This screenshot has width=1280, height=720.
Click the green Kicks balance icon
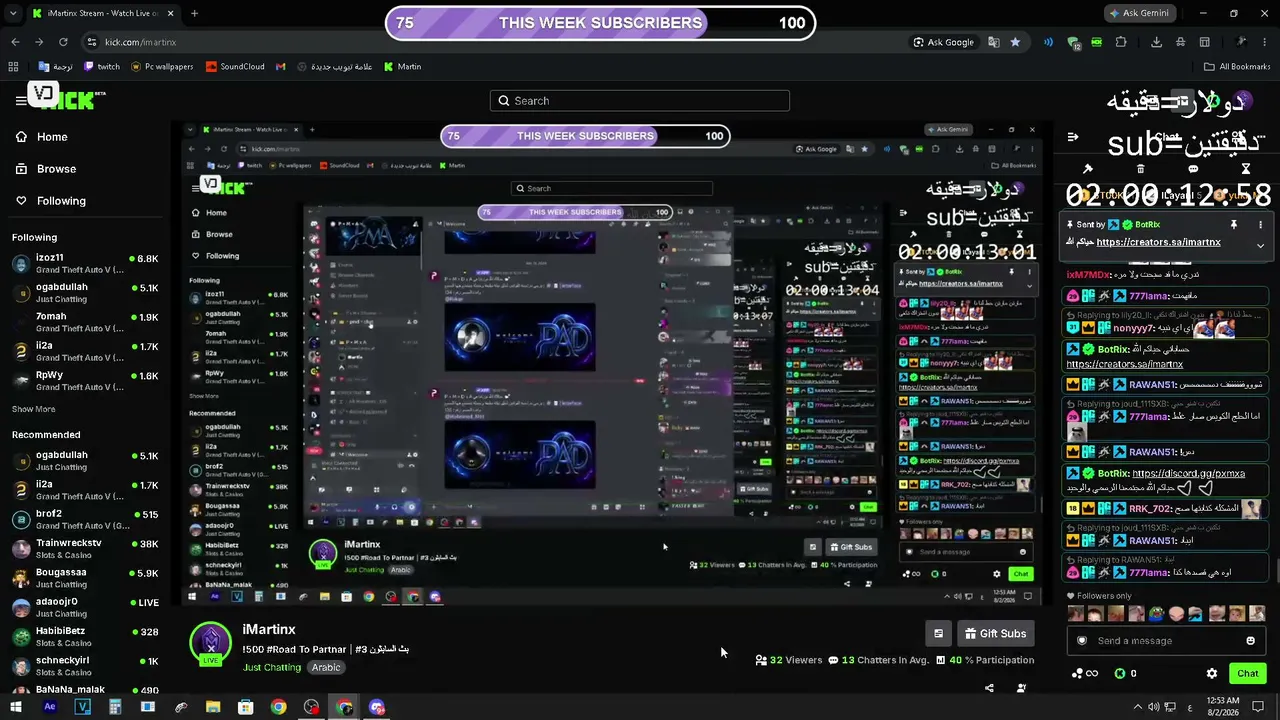tap(1119, 673)
